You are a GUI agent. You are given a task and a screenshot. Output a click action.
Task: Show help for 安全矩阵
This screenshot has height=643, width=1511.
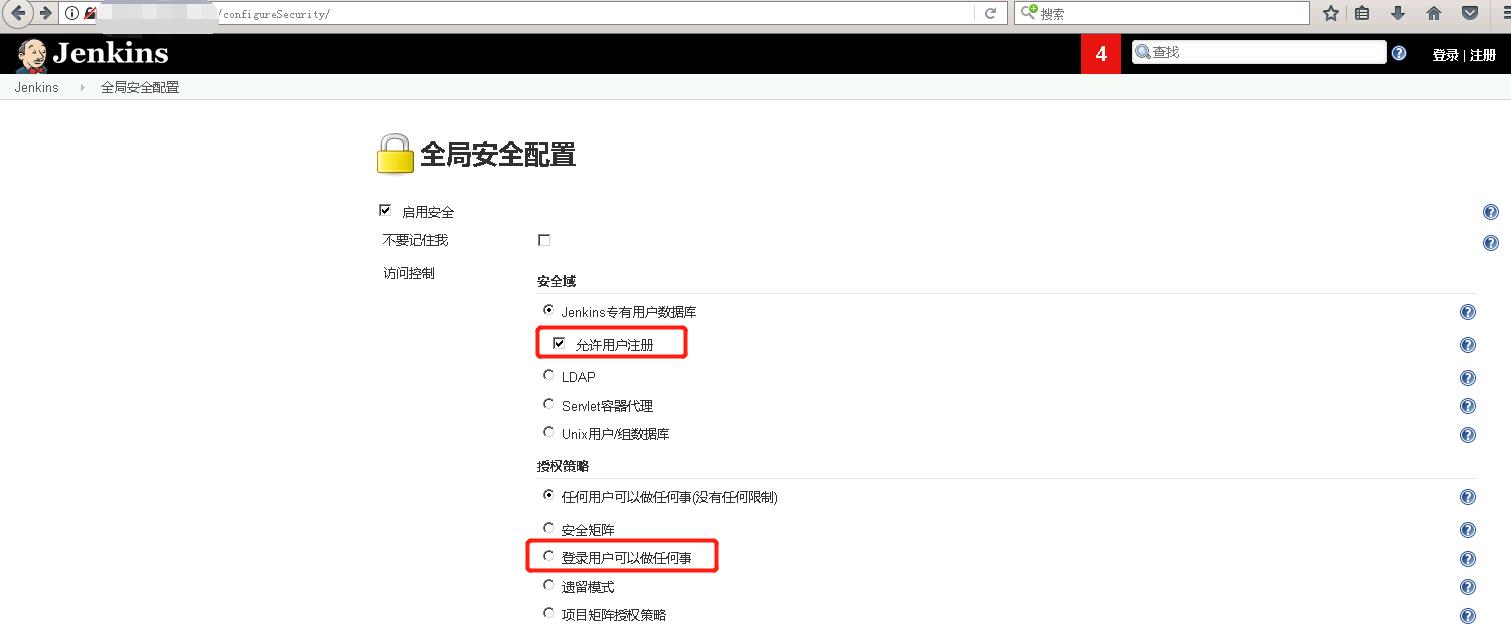coord(1468,530)
